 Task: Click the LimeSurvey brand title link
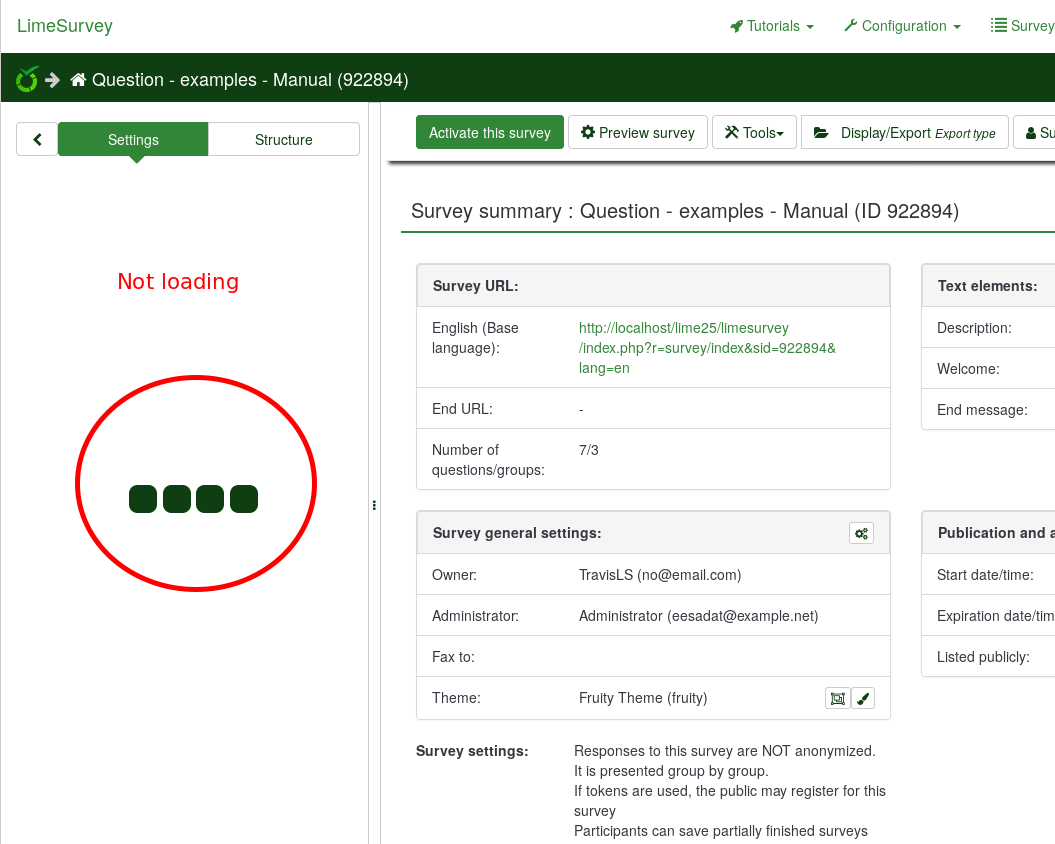65,26
